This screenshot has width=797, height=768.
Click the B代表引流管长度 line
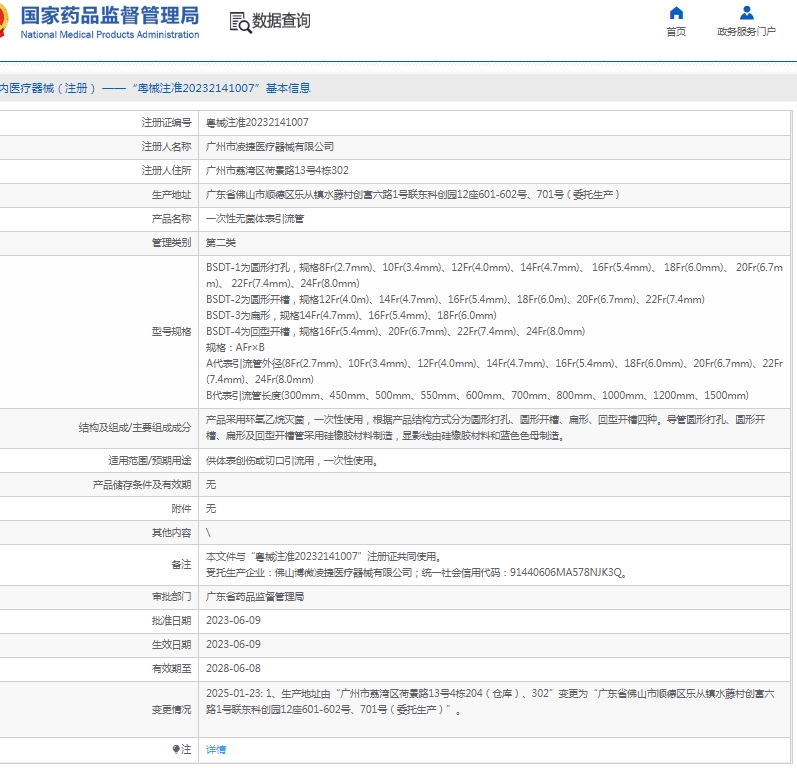point(477,395)
